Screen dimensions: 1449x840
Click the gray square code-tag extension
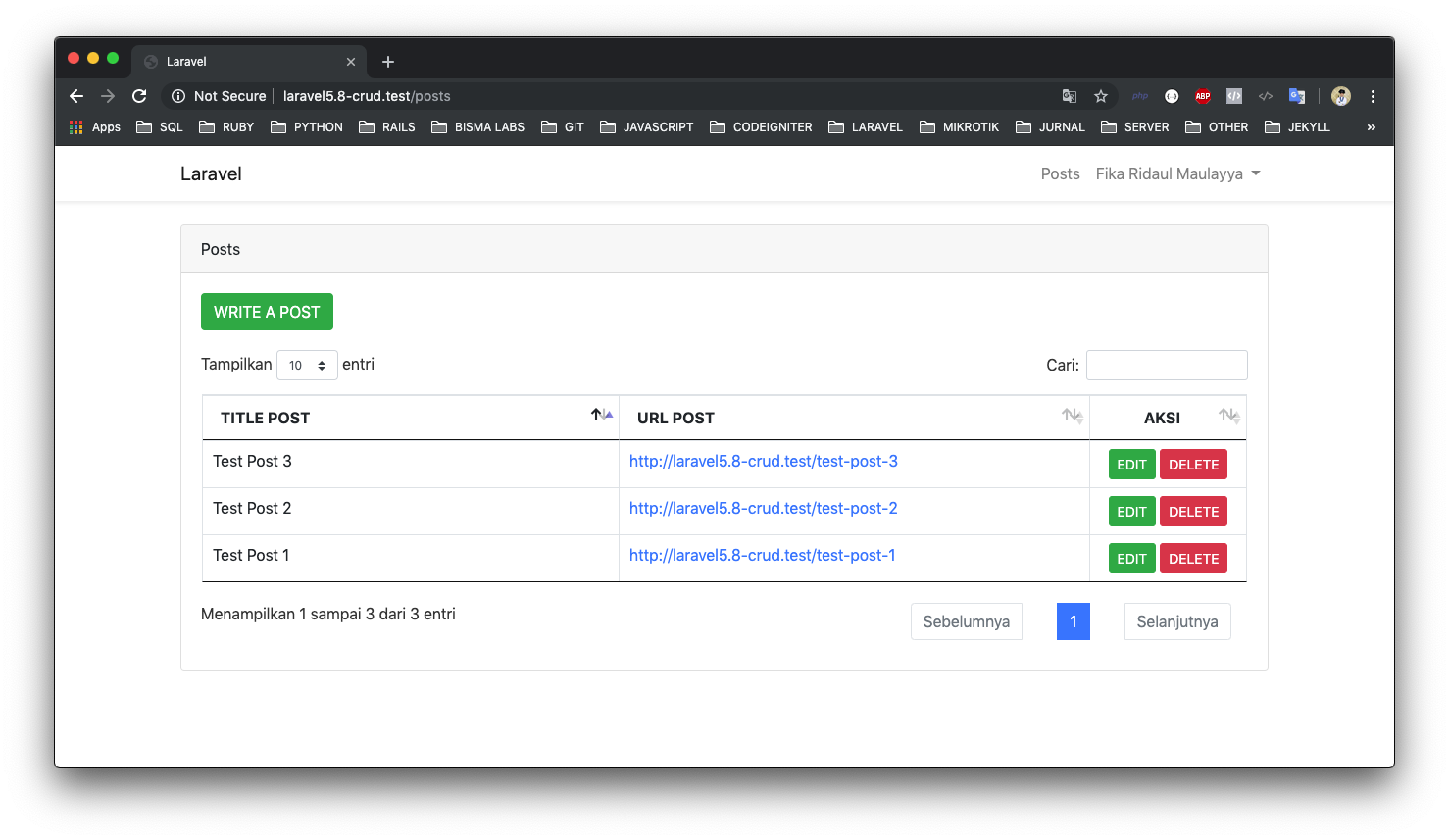coord(1234,96)
